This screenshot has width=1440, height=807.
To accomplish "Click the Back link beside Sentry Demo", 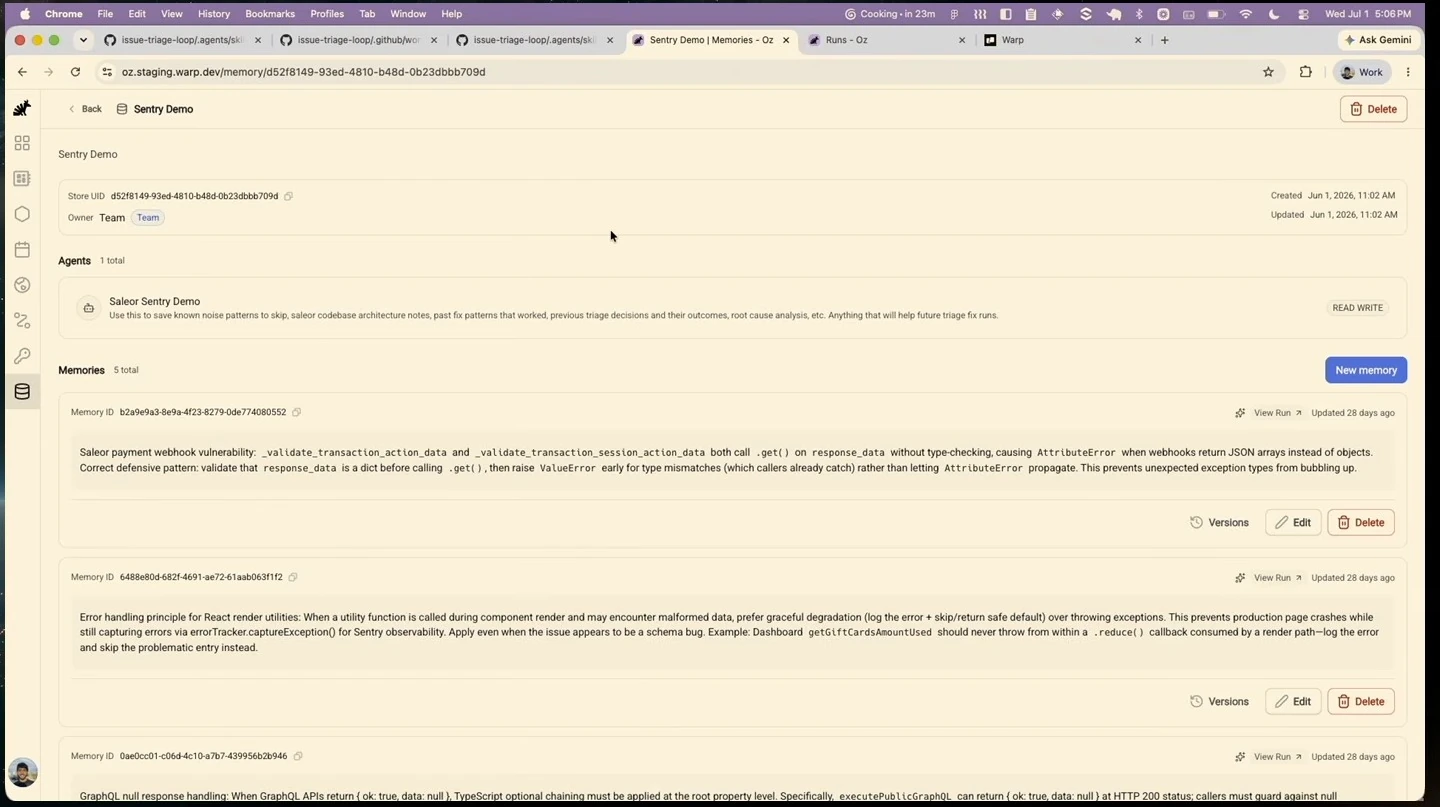I will (85, 109).
